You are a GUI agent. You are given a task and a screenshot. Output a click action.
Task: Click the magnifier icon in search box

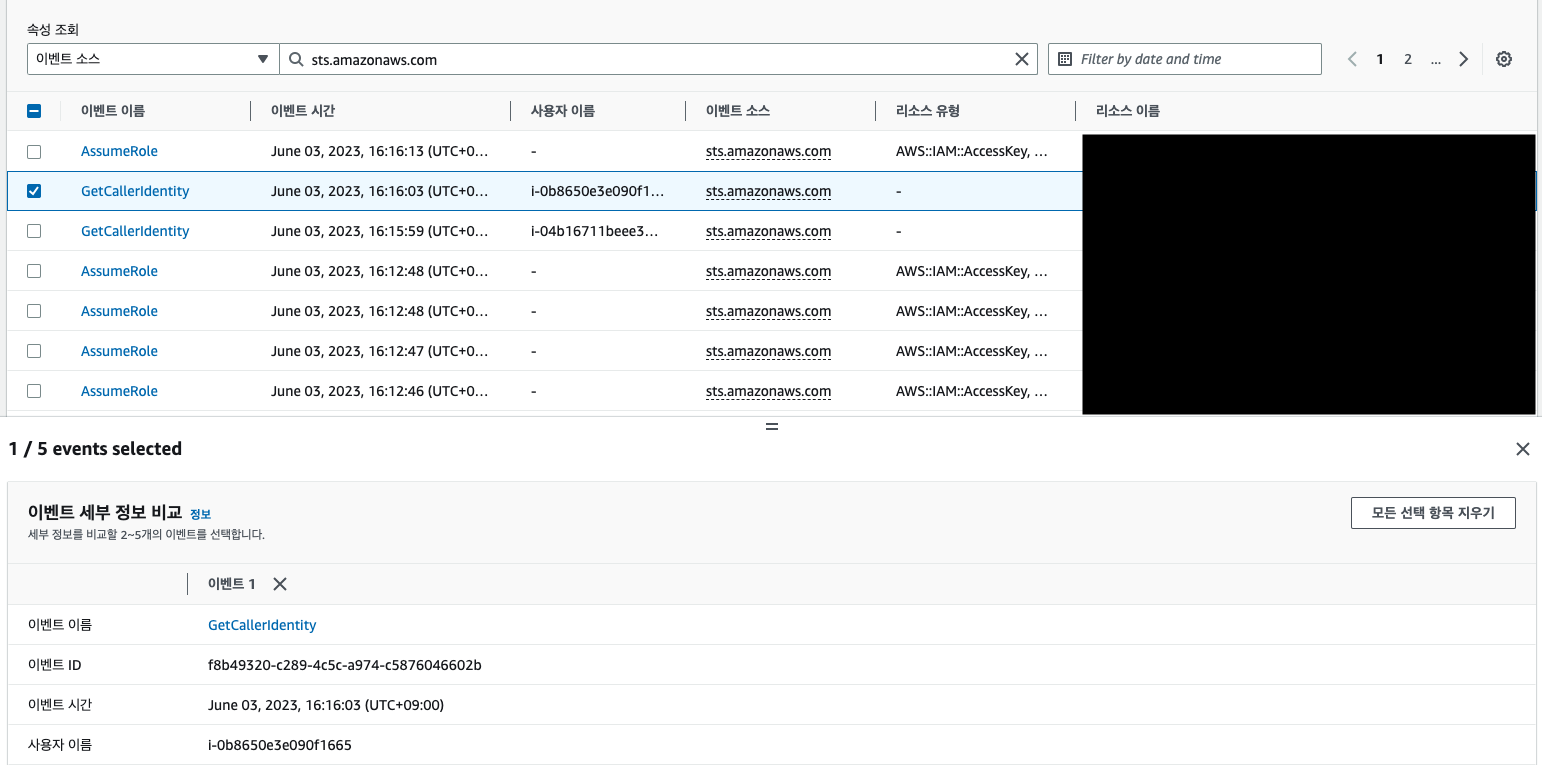point(296,59)
